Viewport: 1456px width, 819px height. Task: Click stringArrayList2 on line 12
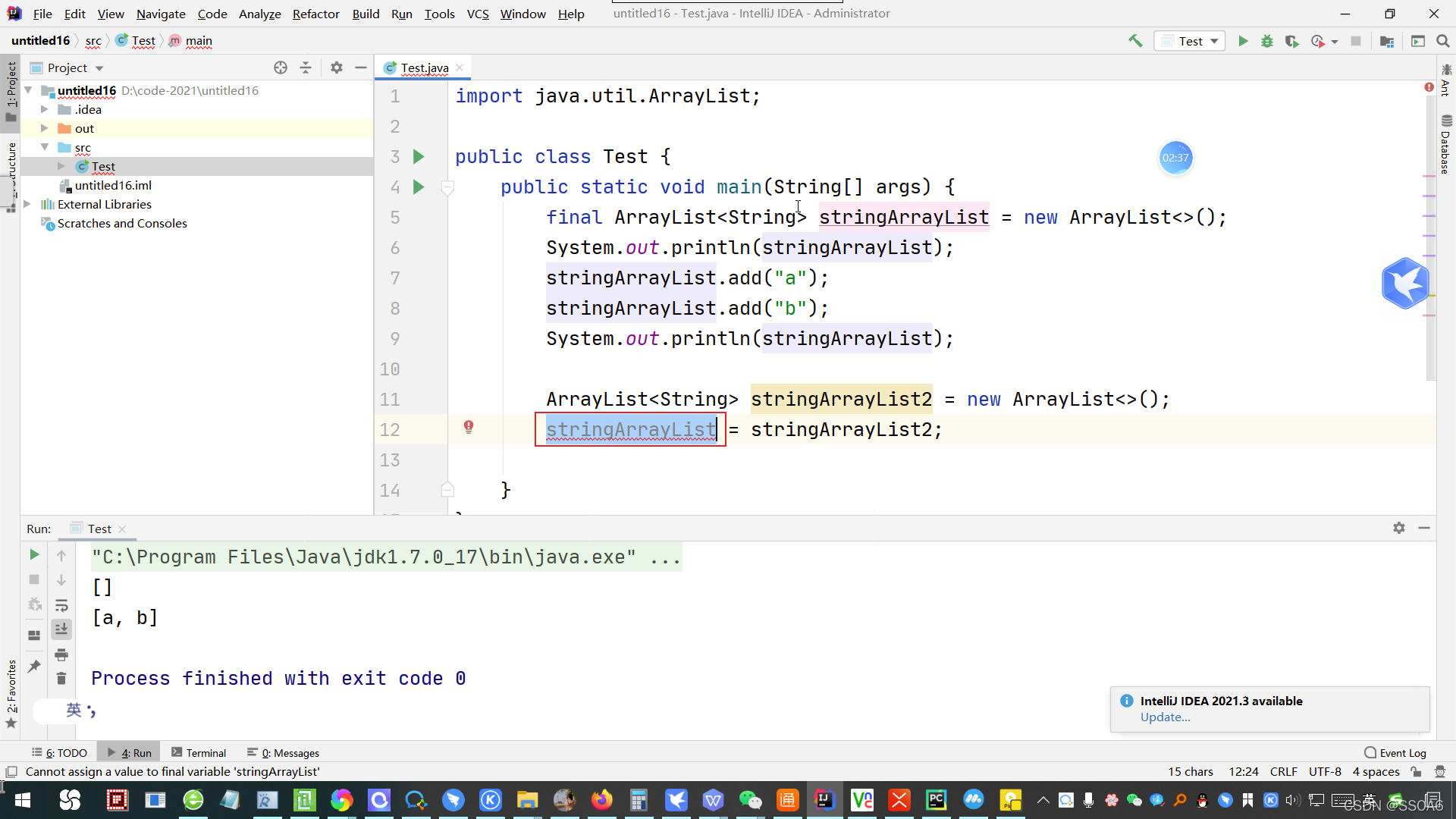841,430
